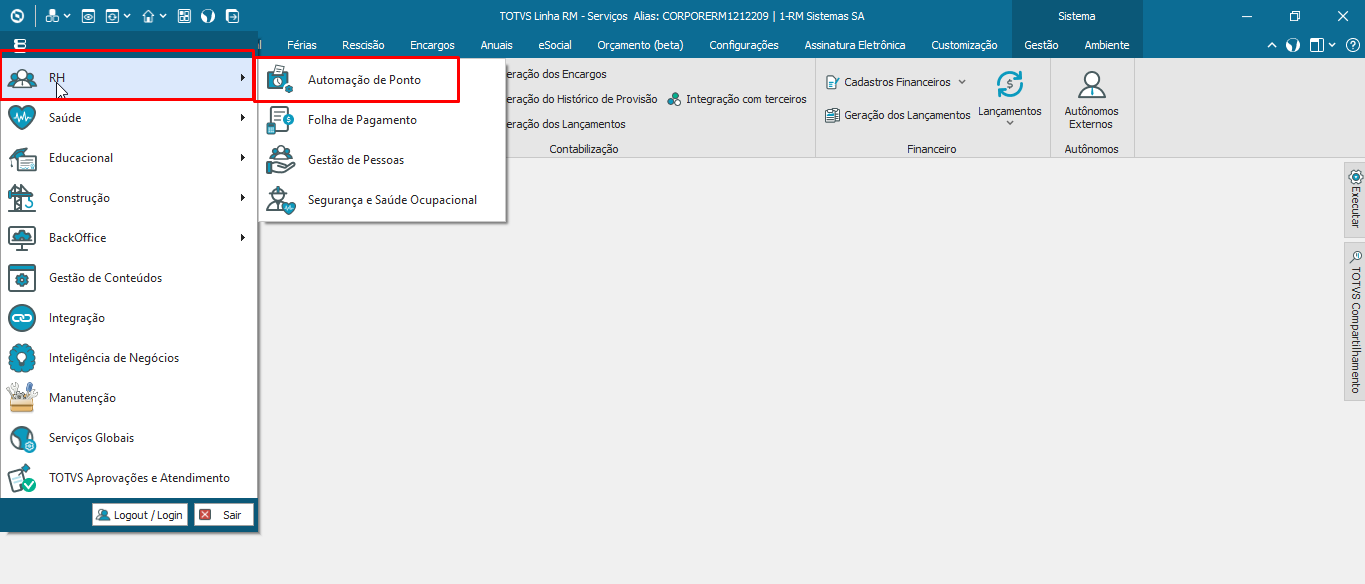1365x584 pixels.
Task: Click the globe icon in quick toolbar
Action: [208, 16]
